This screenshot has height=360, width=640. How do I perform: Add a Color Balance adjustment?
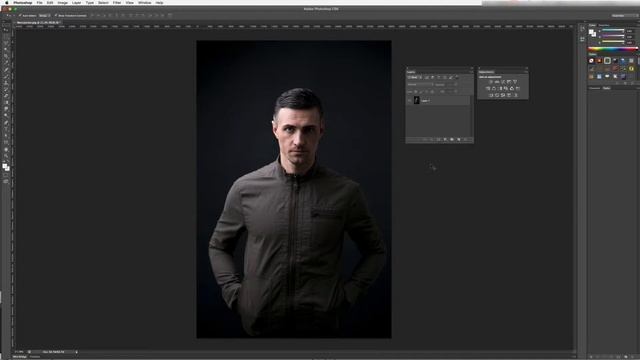494,89
